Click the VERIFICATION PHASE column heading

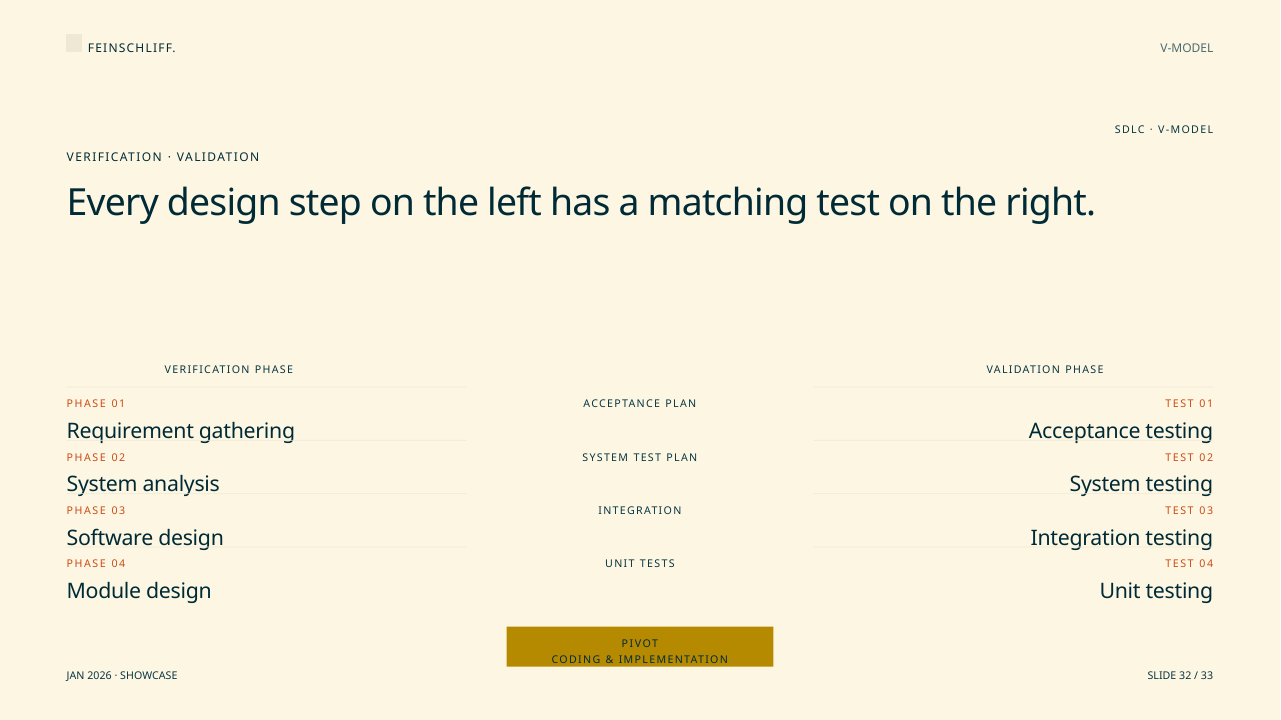coord(229,369)
